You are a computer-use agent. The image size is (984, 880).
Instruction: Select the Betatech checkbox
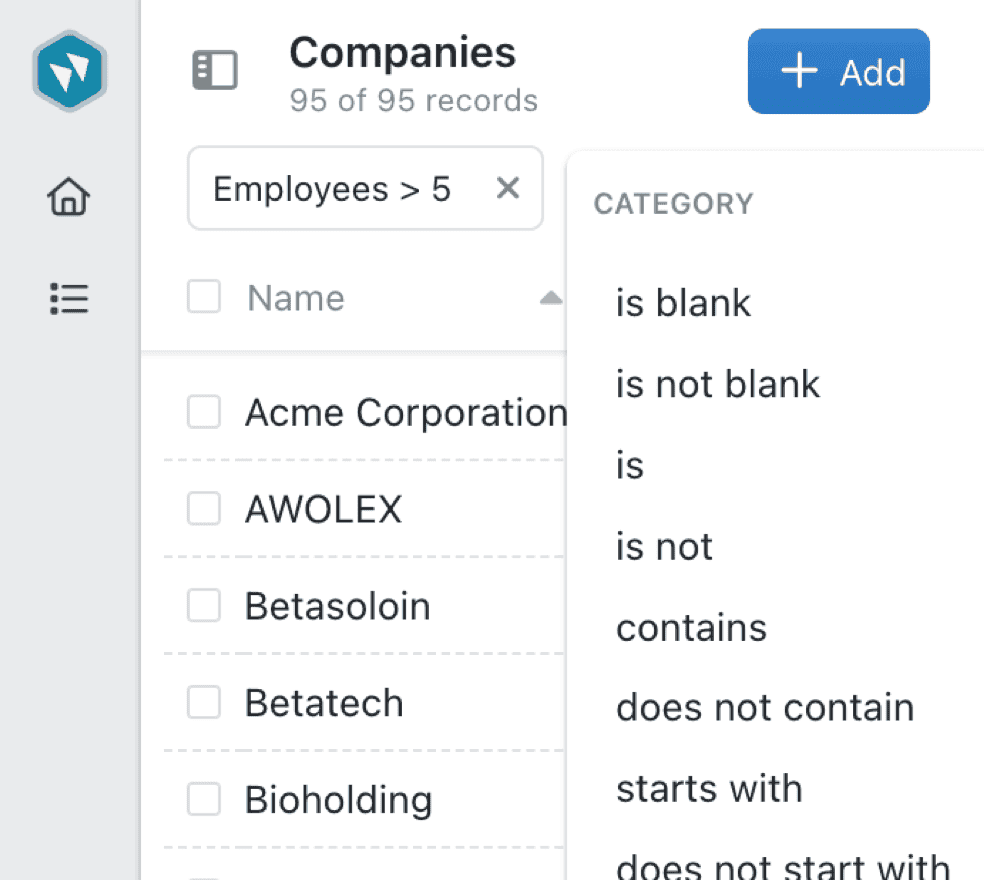(x=203, y=703)
